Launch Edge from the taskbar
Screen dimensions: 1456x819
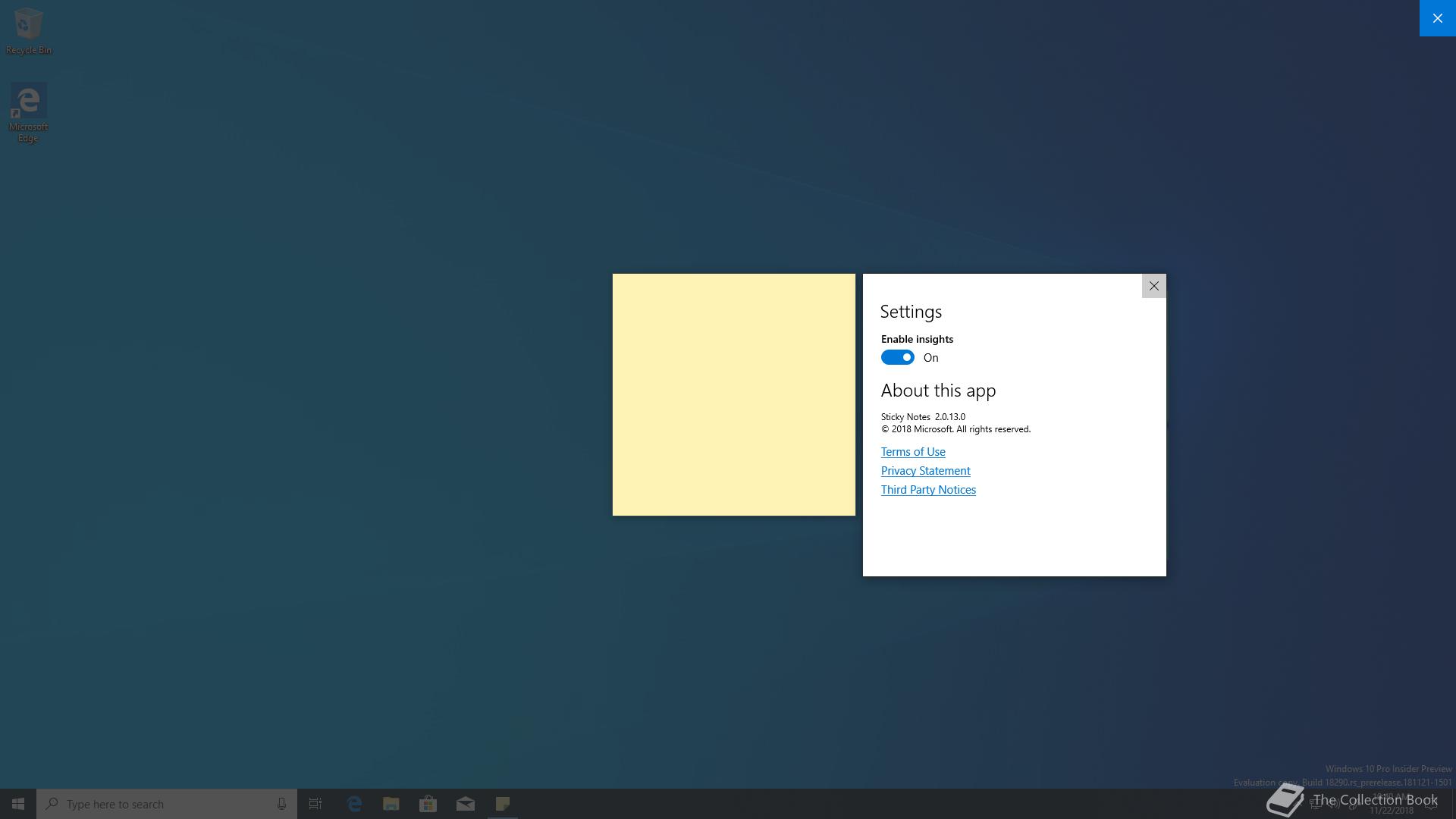[353, 804]
